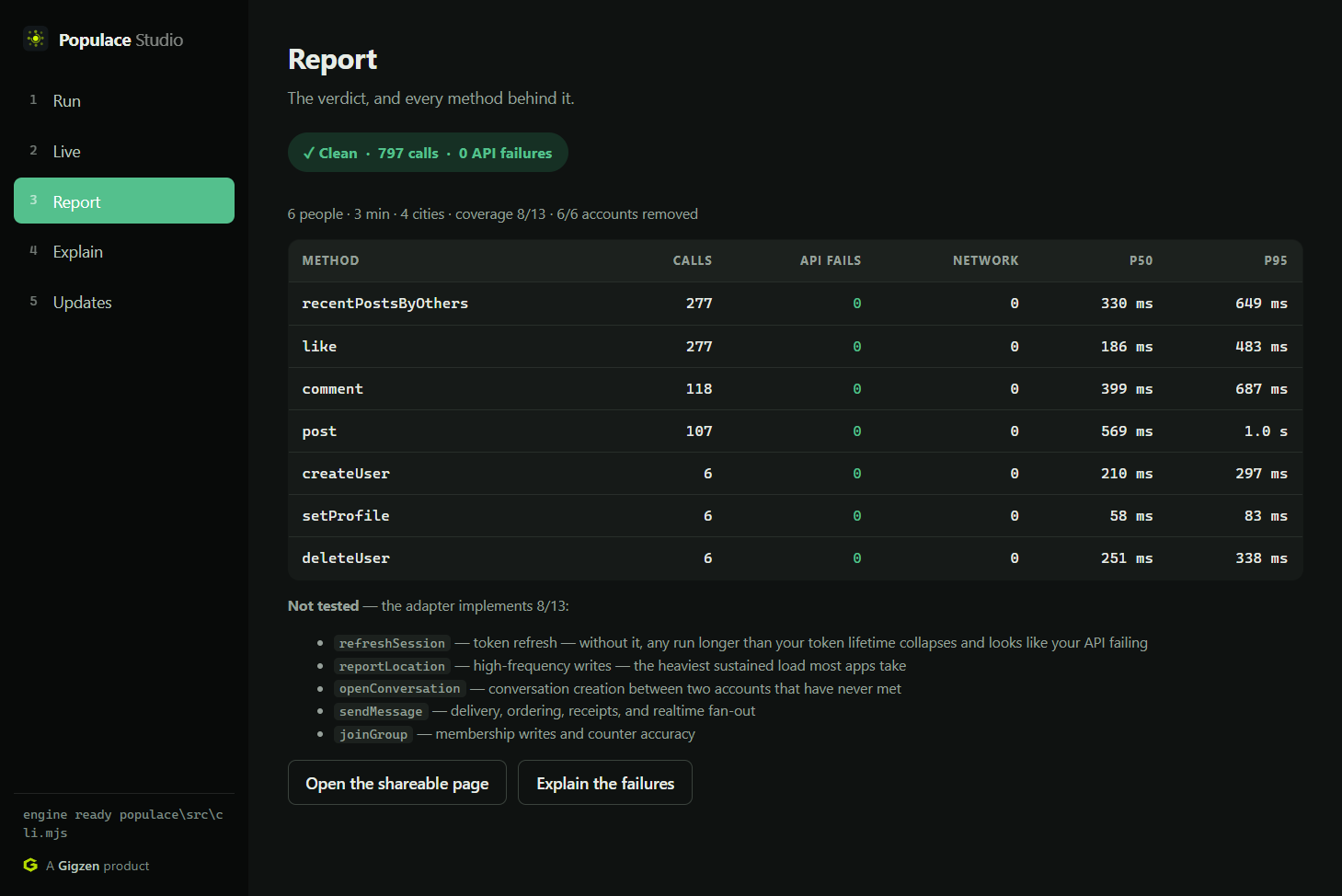Click the 1.0 s P95 value
This screenshot has height=896, width=1342.
coord(1266,431)
